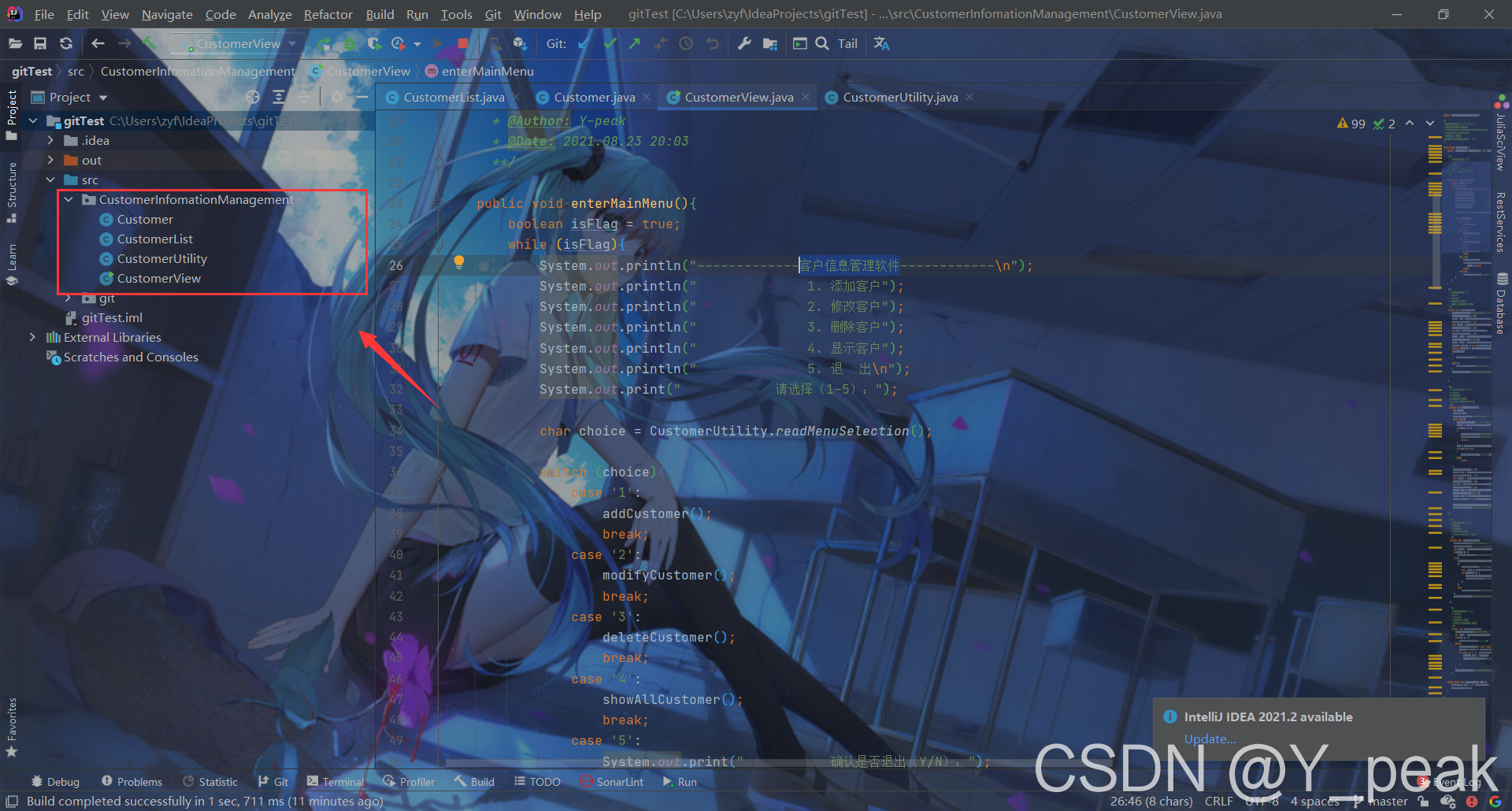Click the Open folder toolbar icon

[15, 44]
